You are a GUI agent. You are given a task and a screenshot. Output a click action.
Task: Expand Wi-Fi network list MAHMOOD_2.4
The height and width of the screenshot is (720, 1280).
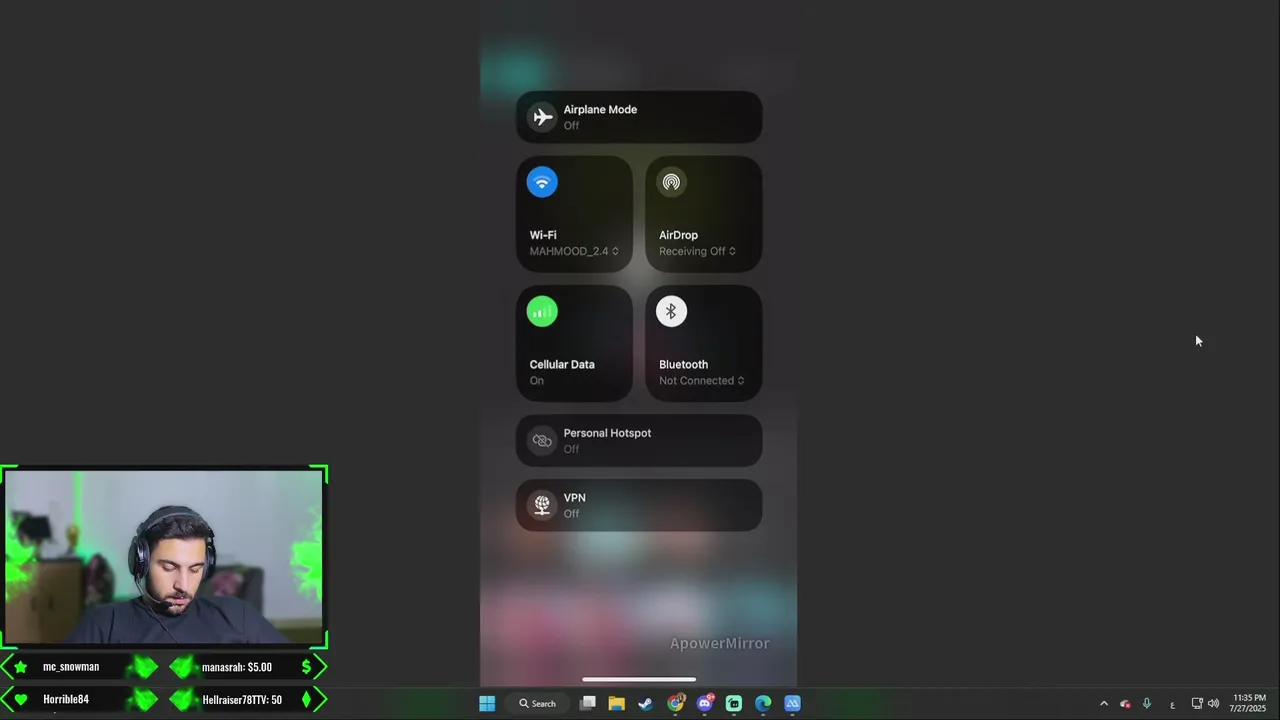click(x=574, y=251)
